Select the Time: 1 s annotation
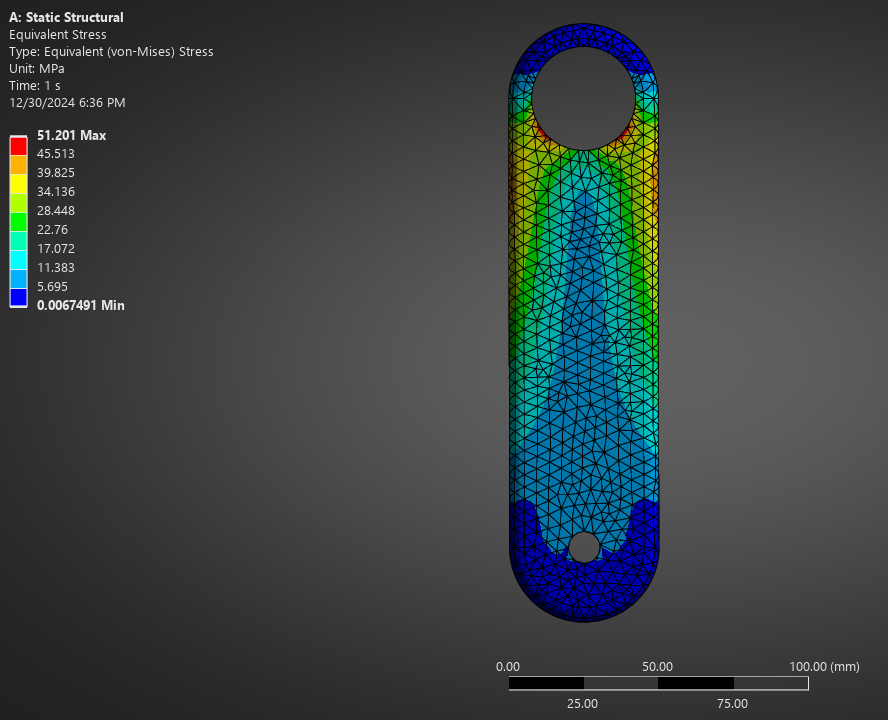The width and height of the screenshot is (888, 720). click(x=35, y=85)
